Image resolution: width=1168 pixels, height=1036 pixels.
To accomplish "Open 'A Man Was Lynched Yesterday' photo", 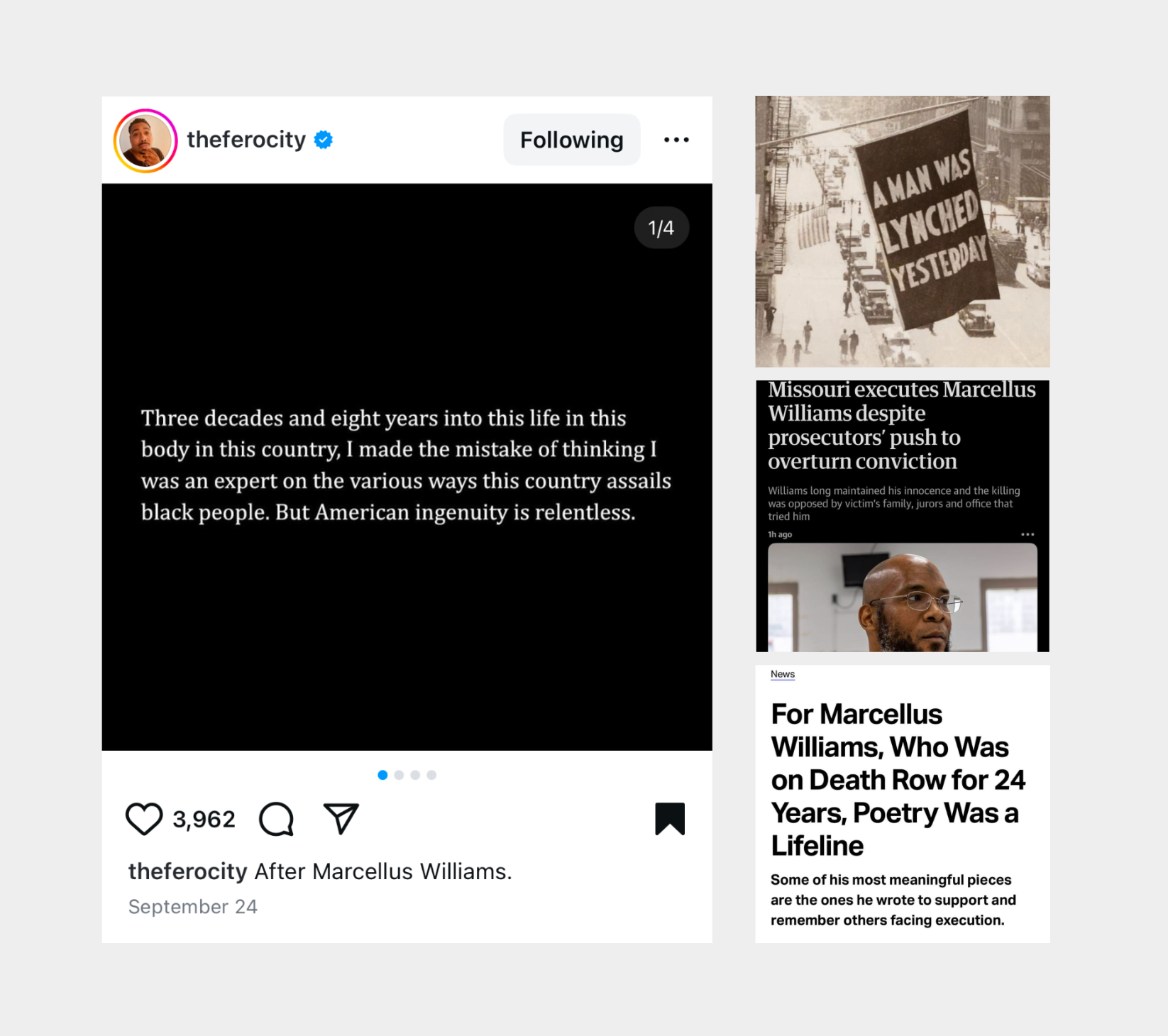I will click(903, 231).
